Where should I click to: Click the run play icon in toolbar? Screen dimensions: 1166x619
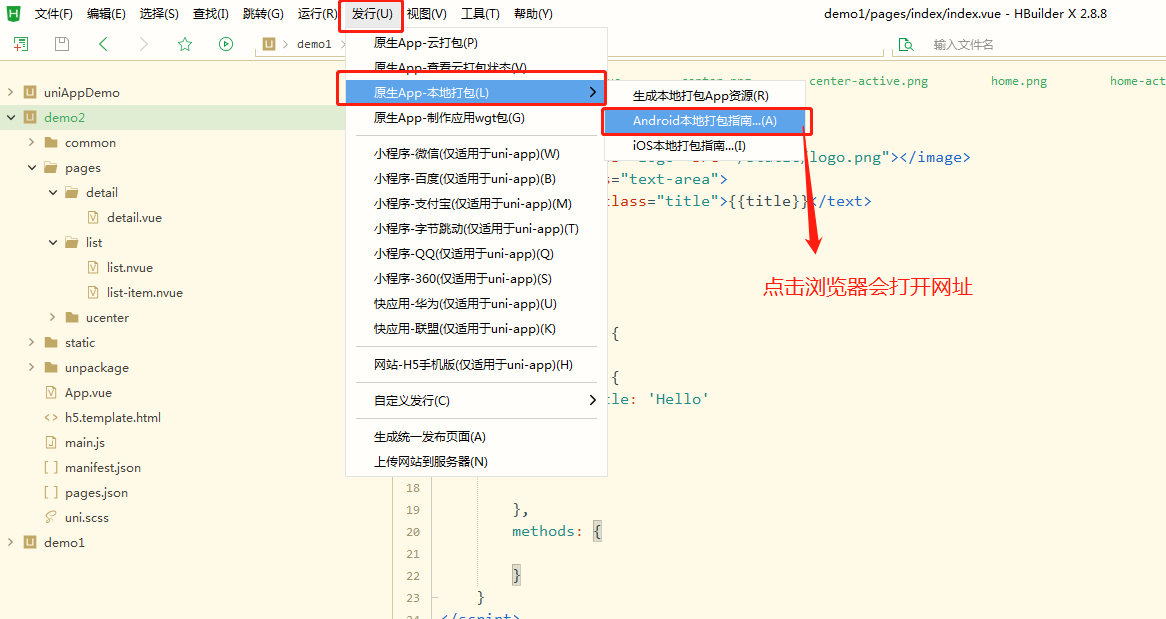pos(226,44)
